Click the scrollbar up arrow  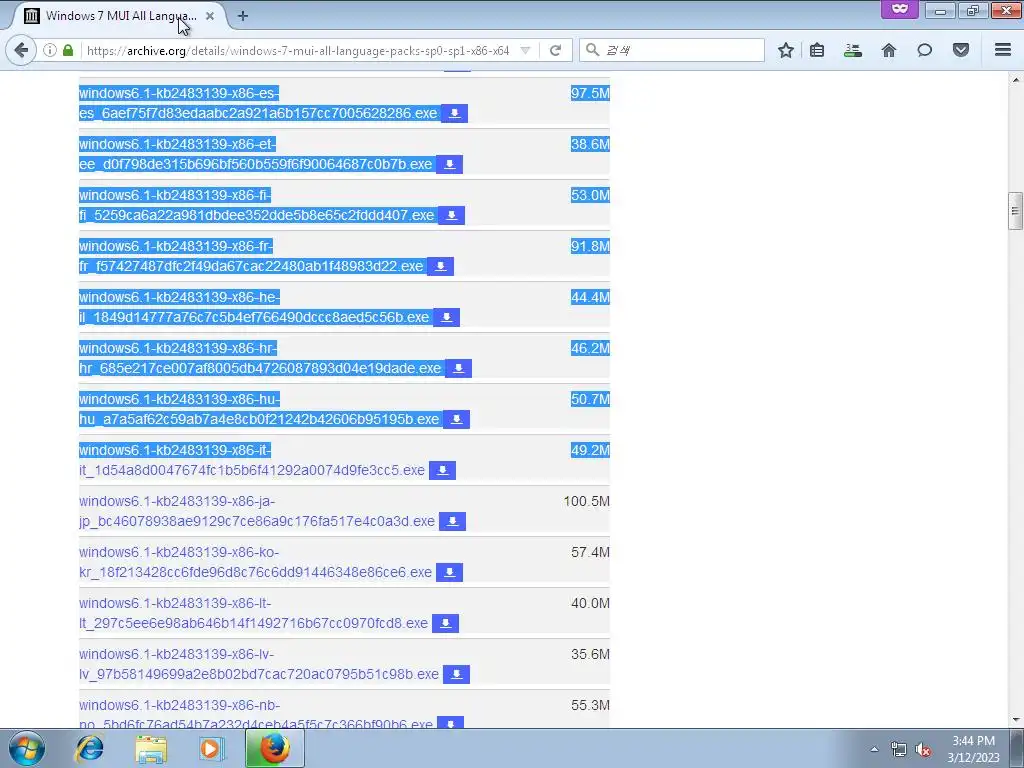1015,79
